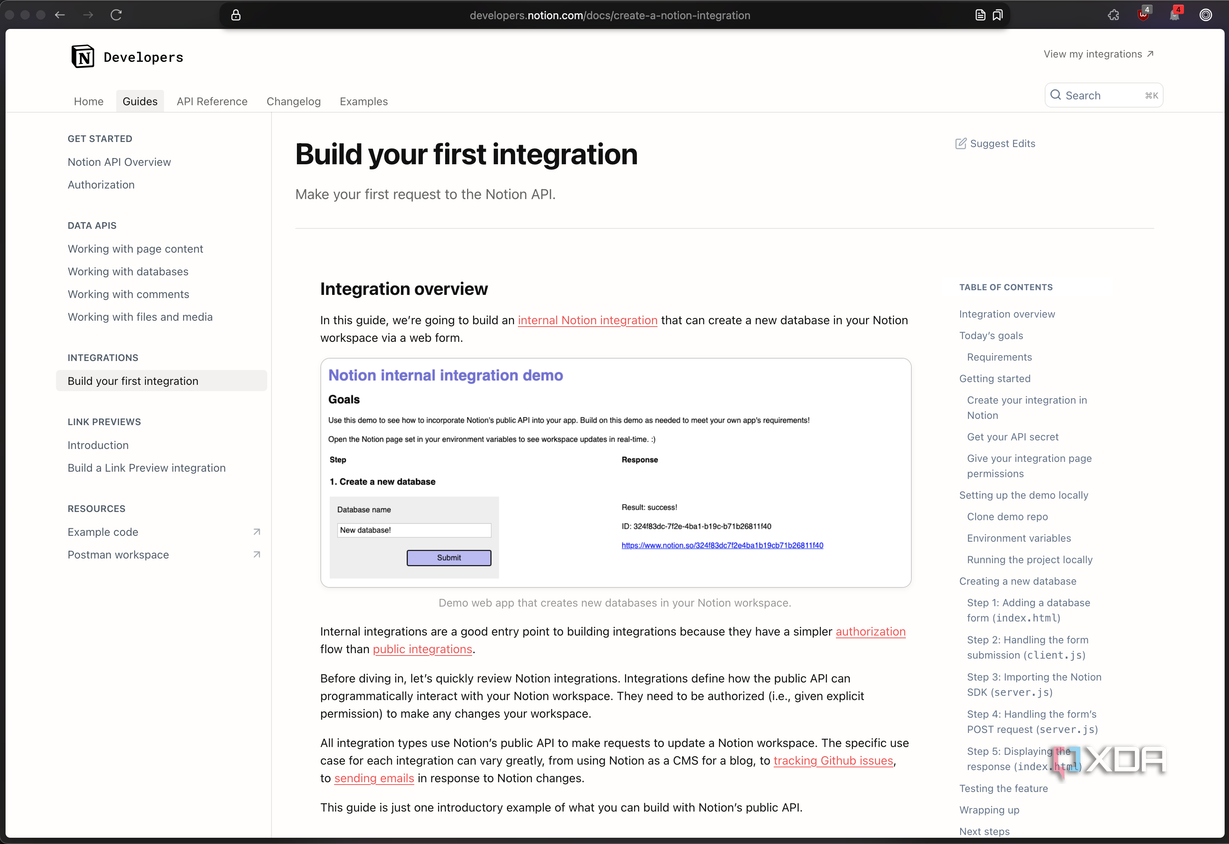Follow the public integrations link

(422, 650)
